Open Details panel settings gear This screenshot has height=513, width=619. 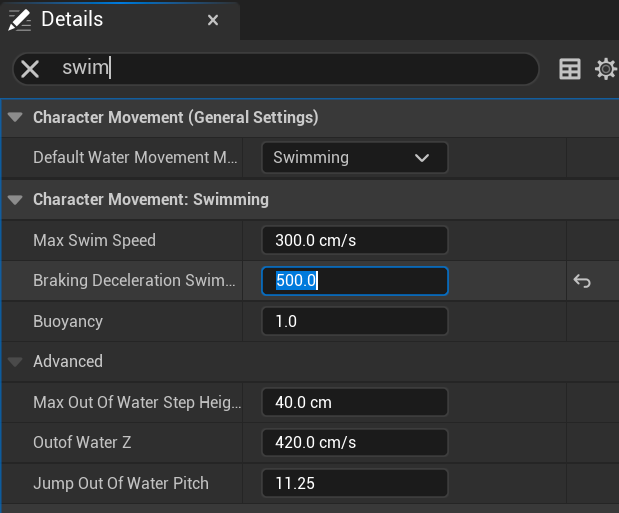[x=605, y=69]
